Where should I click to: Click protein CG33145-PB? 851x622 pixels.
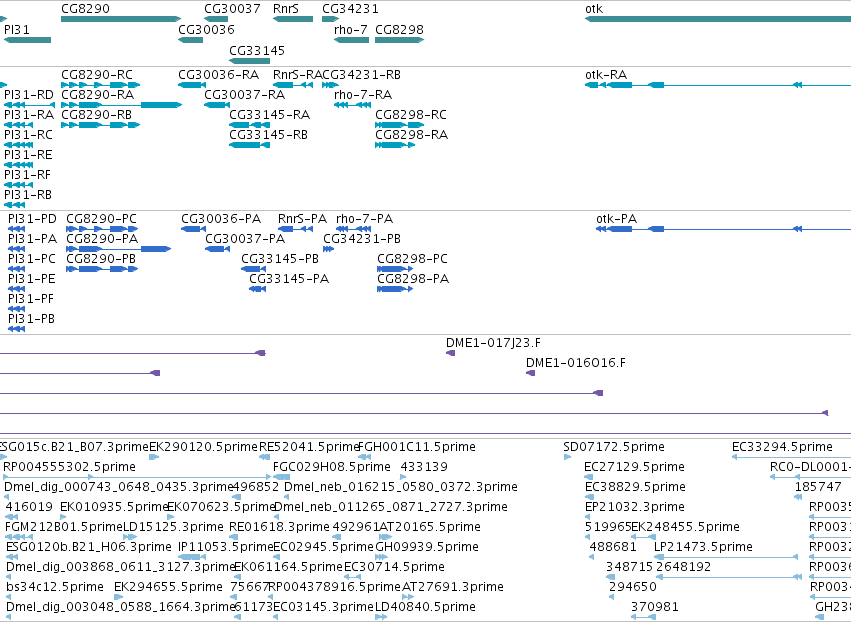pos(280,259)
